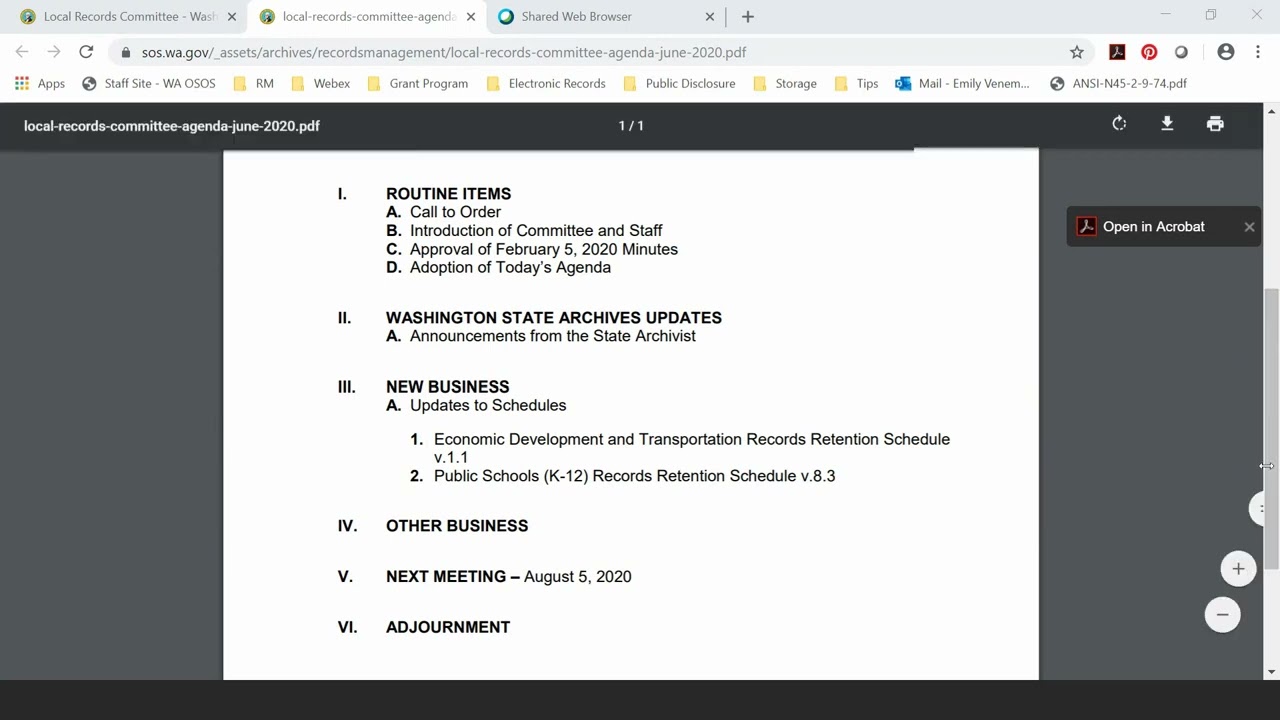Open a new browser tab

click(748, 16)
